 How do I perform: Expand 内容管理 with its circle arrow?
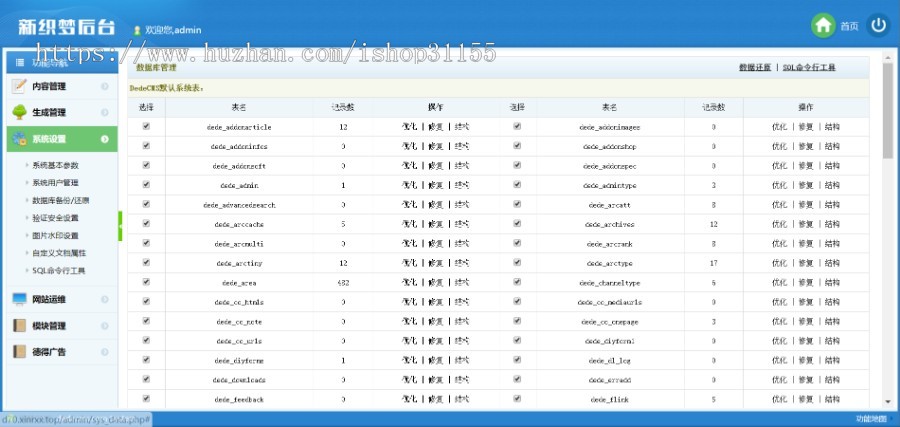click(x=104, y=86)
